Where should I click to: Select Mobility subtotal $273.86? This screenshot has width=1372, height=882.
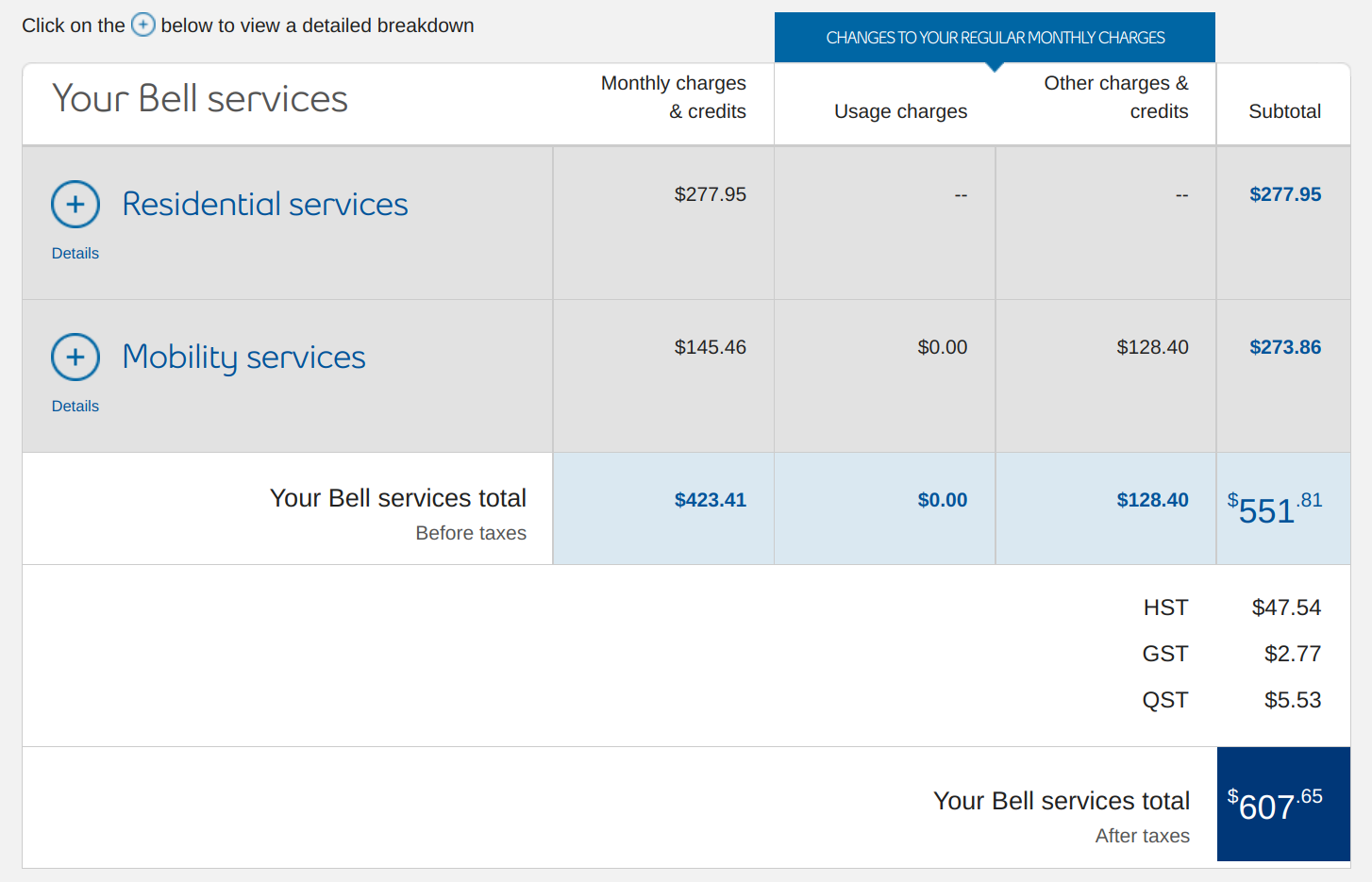tap(1285, 347)
